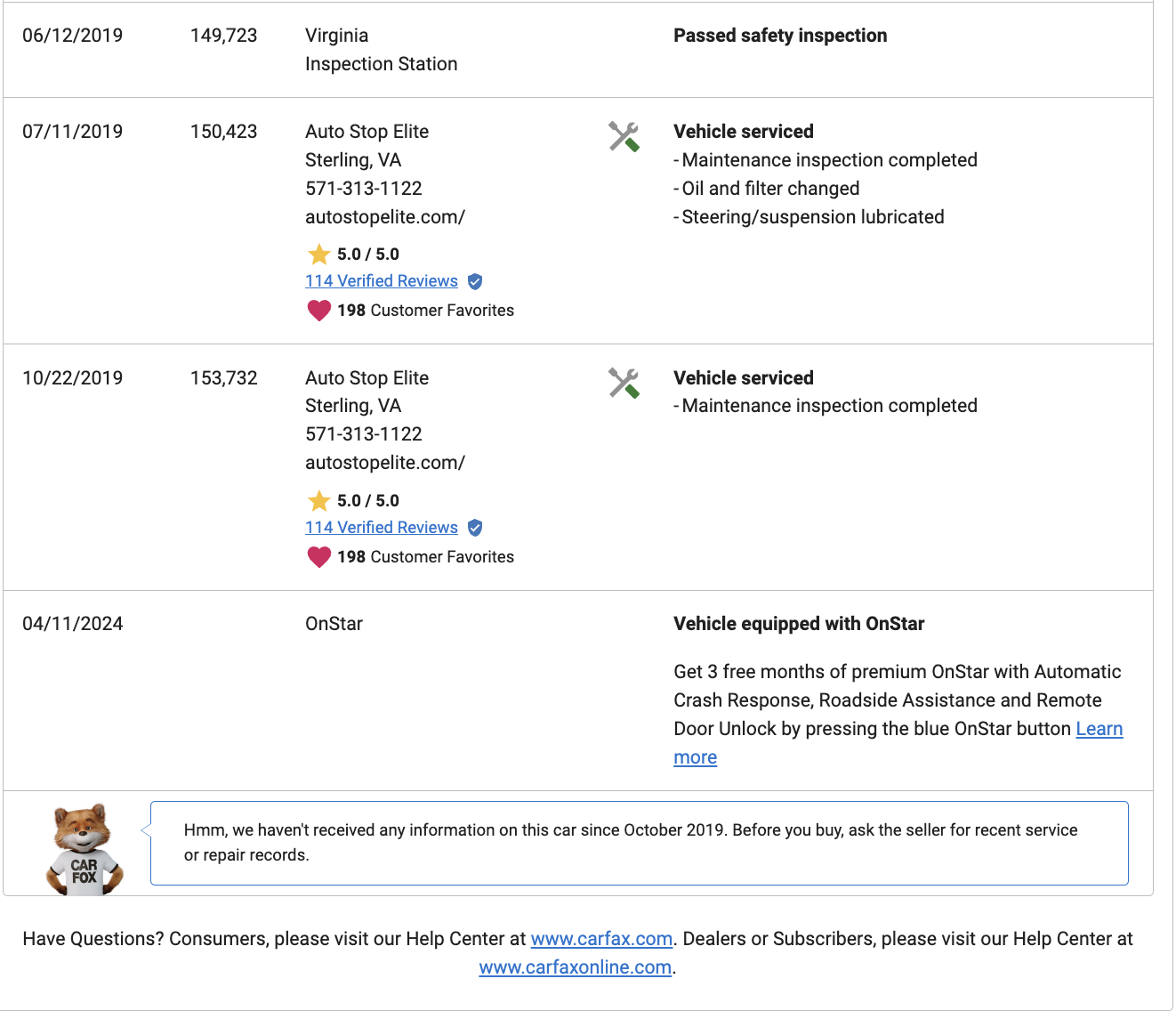Click the service tools icon for 07/11/2019

pyautogui.click(x=624, y=137)
